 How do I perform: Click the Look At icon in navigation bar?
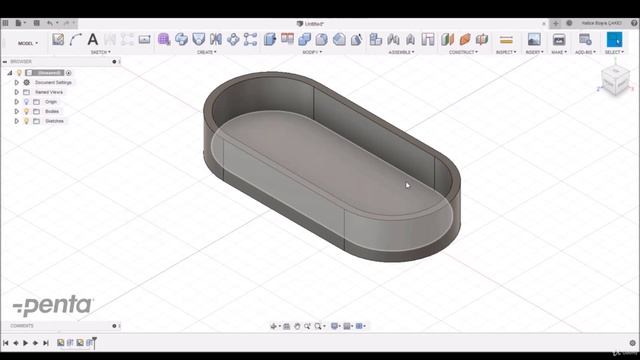pos(287,326)
